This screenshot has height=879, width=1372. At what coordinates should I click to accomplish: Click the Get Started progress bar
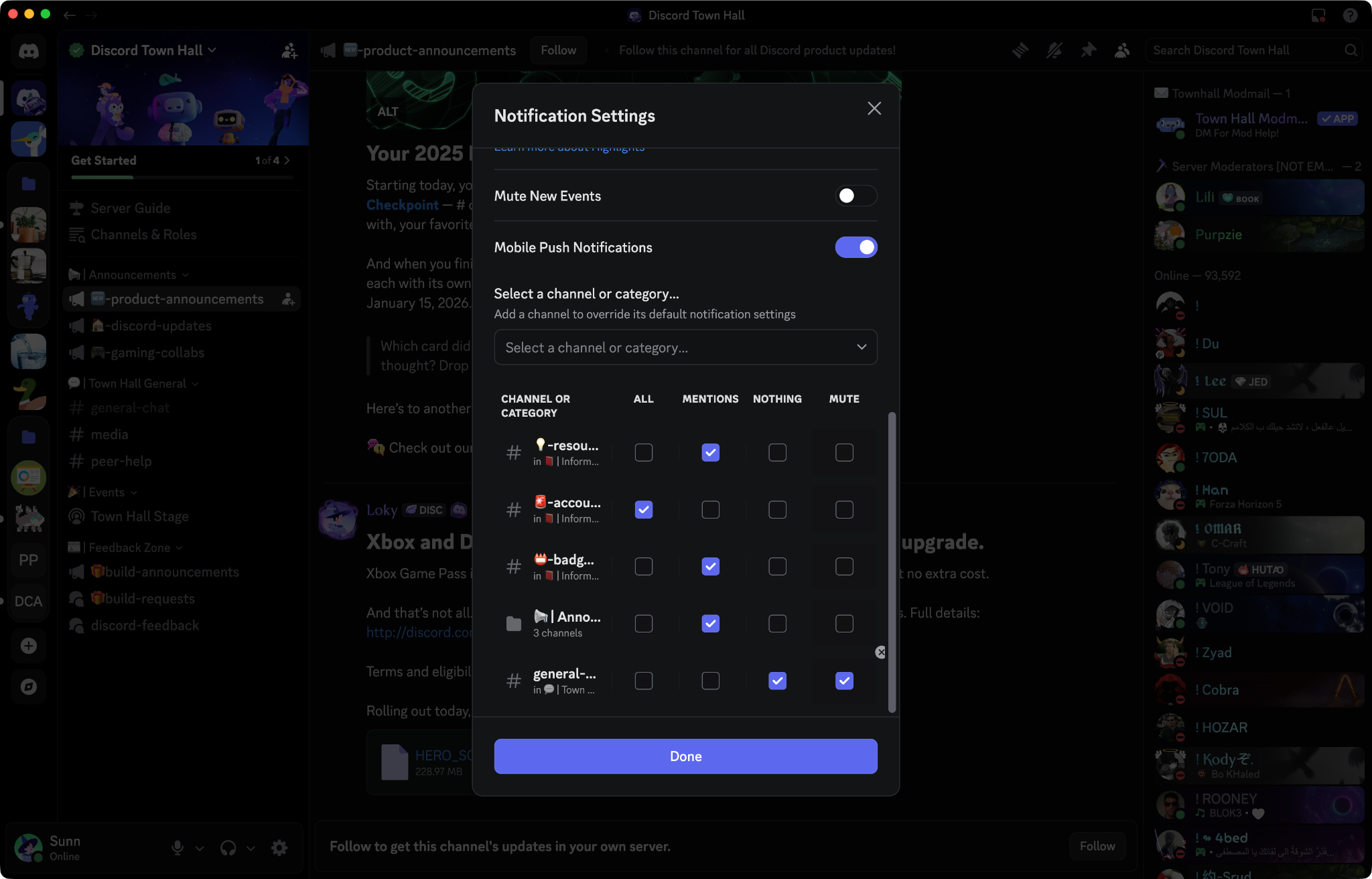point(182,178)
